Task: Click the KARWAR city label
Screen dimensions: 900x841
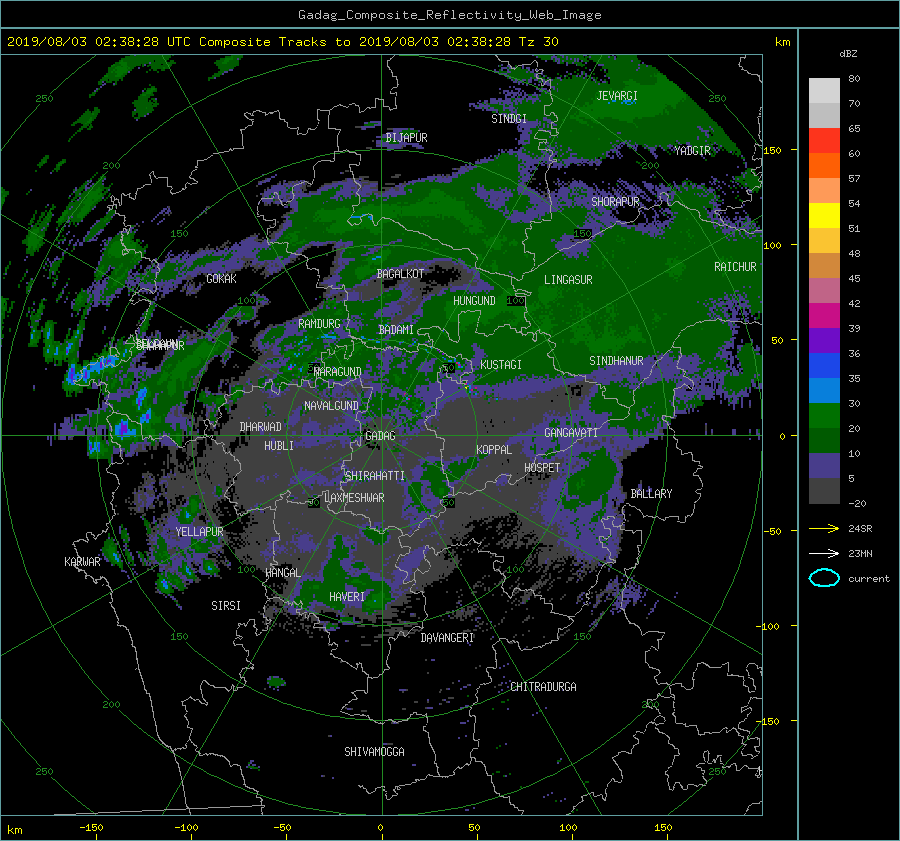Action: point(82,562)
